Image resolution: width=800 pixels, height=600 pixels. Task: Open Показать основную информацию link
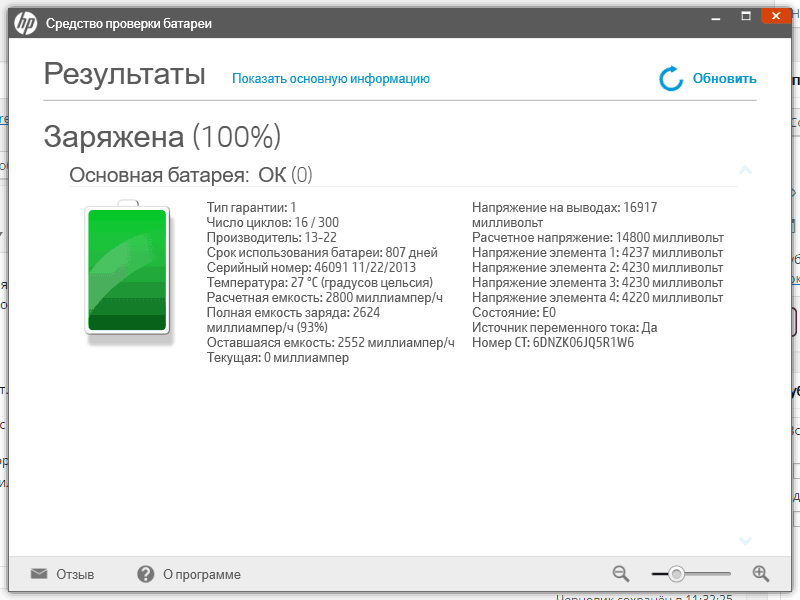coord(331,79)
